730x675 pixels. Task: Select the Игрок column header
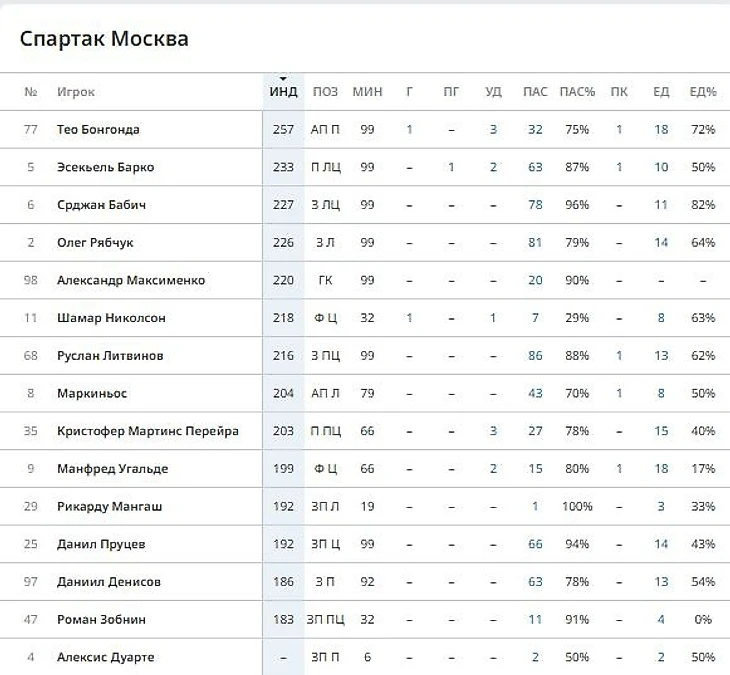(75, 92)
